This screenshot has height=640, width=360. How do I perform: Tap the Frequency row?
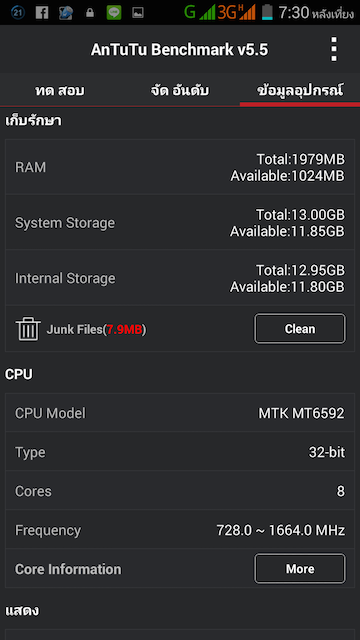point(180,530)
